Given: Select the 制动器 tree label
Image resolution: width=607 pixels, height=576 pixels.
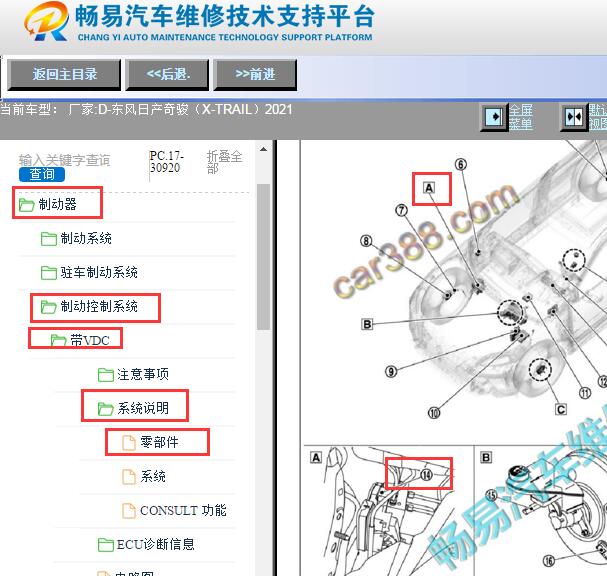Looking at the screenshot, I should click(x=57, y=204).
